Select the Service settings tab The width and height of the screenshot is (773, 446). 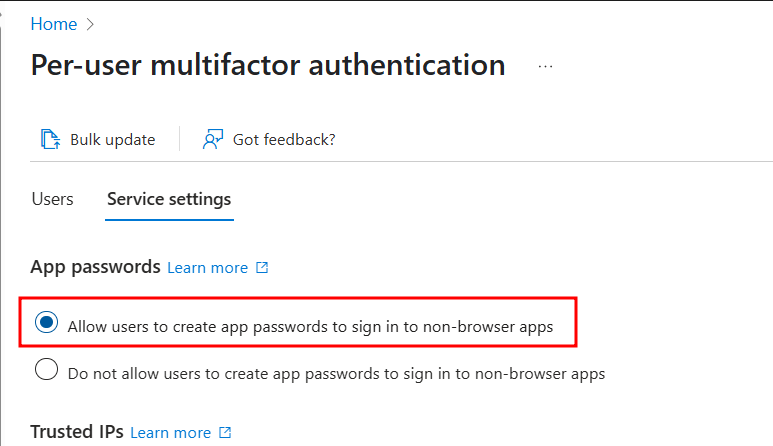point(169,199)
